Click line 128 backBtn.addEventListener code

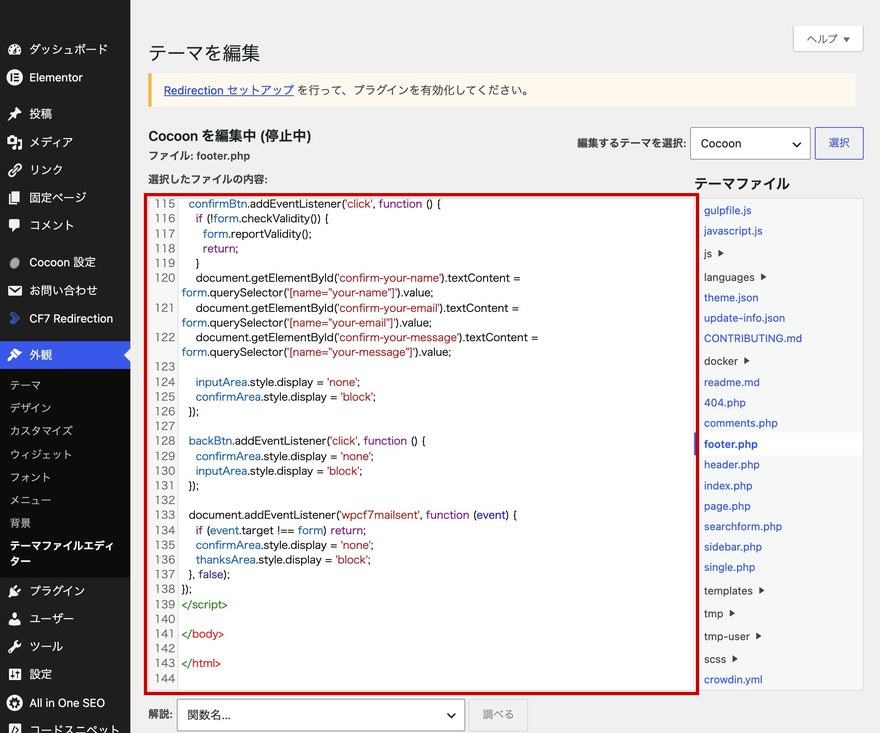pyautogui.click(x=307, y=441)
